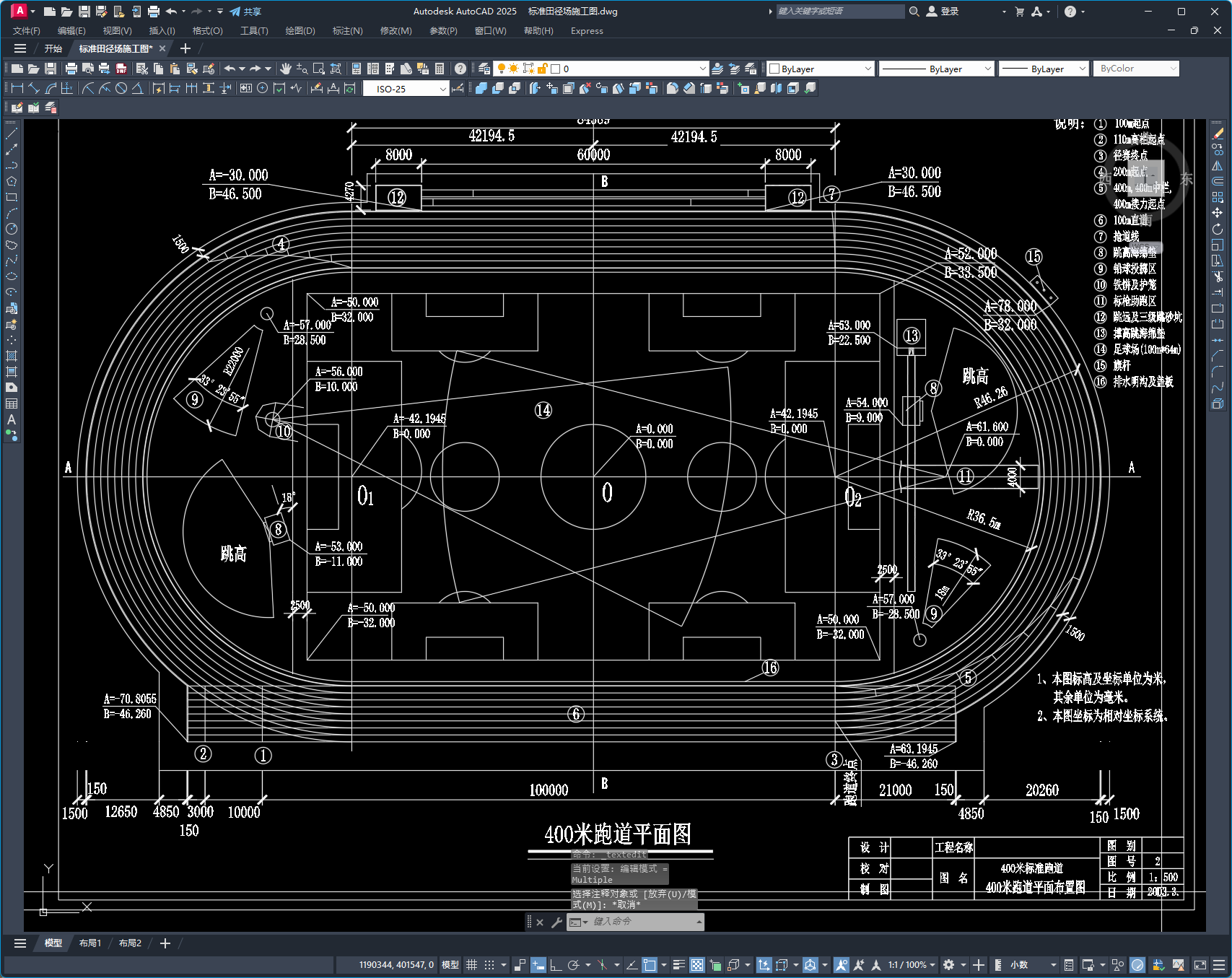Toggle object snap (2D osnap)
The image size is (1232, 978).
click(650, 965)
